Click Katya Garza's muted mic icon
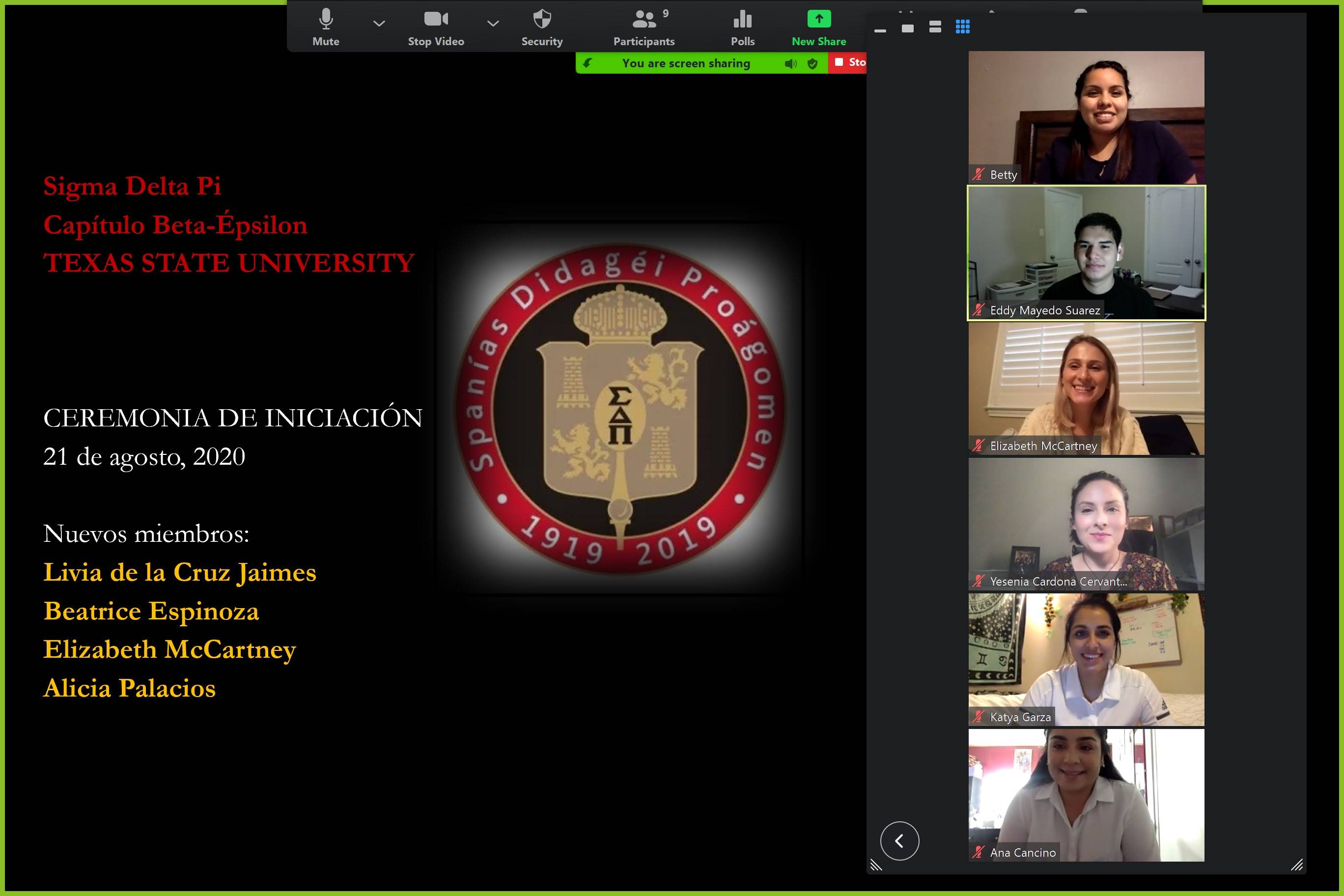 (979, 717)
